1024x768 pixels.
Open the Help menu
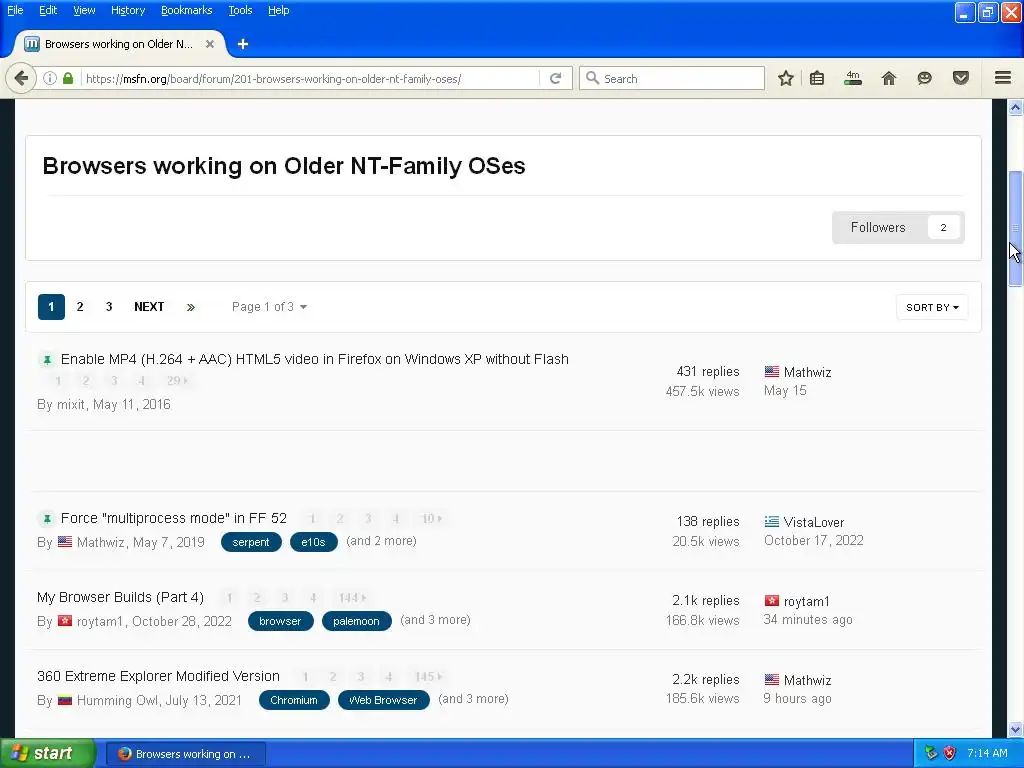(278, 10)
